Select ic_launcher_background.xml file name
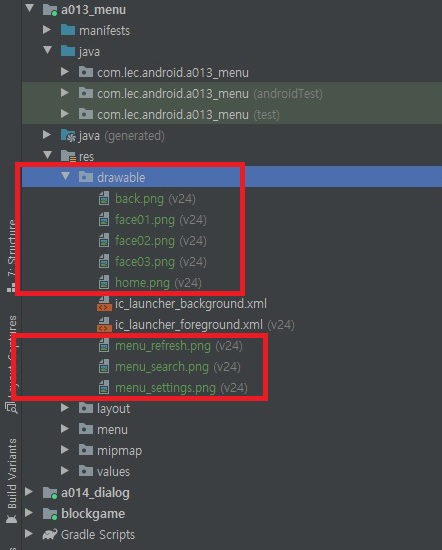Image resolution: width=442 pixels, height=550 pixels. pos(191,304)
